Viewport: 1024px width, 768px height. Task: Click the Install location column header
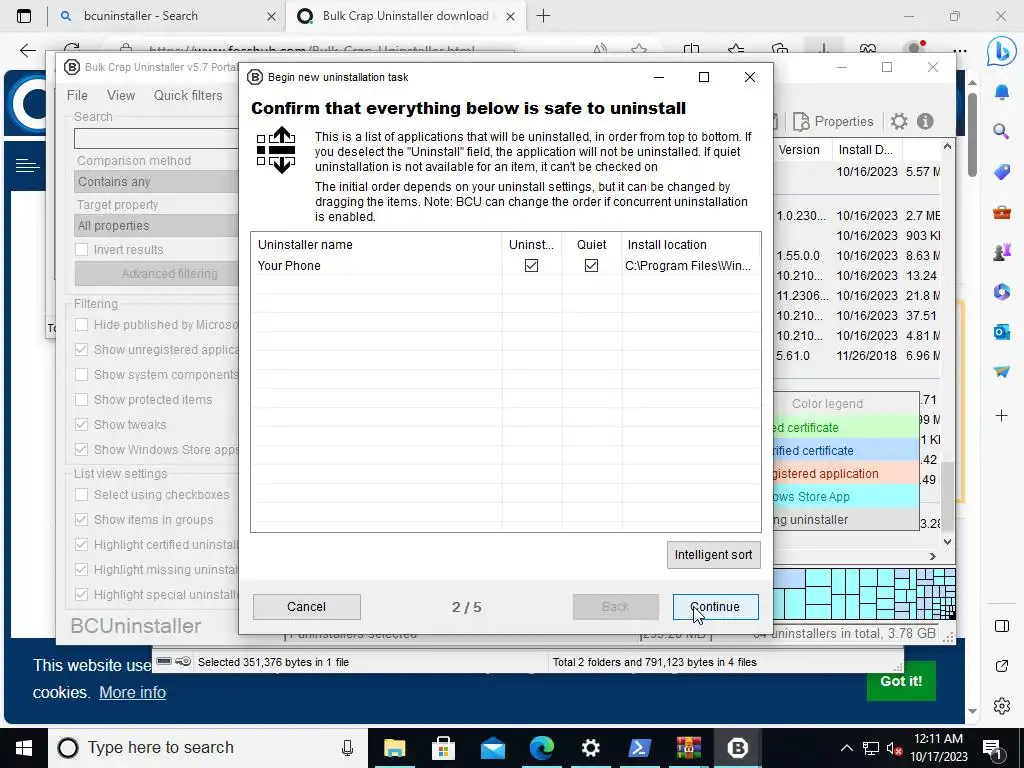[x=691, y=245]
